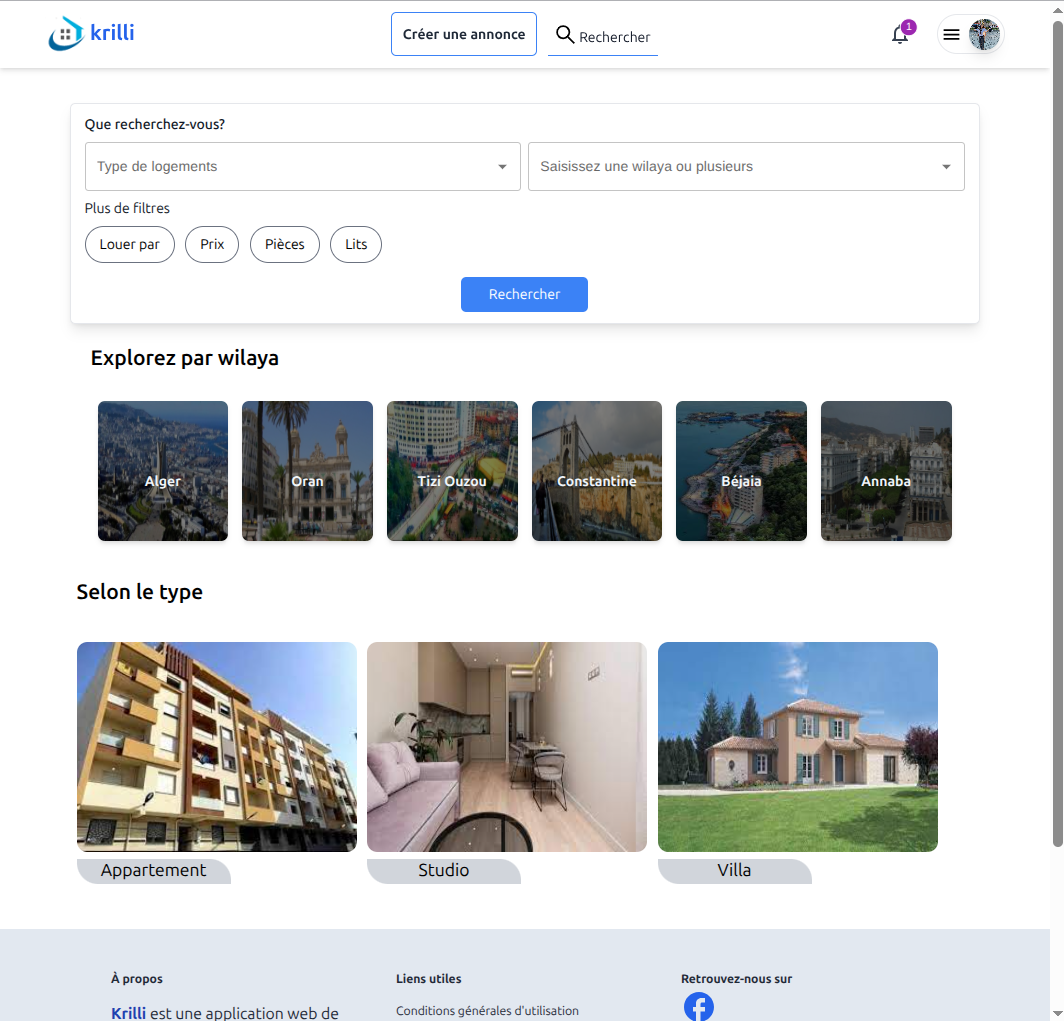
Task: Click the Créer une annonce button
Action: (x=464, y=34)
